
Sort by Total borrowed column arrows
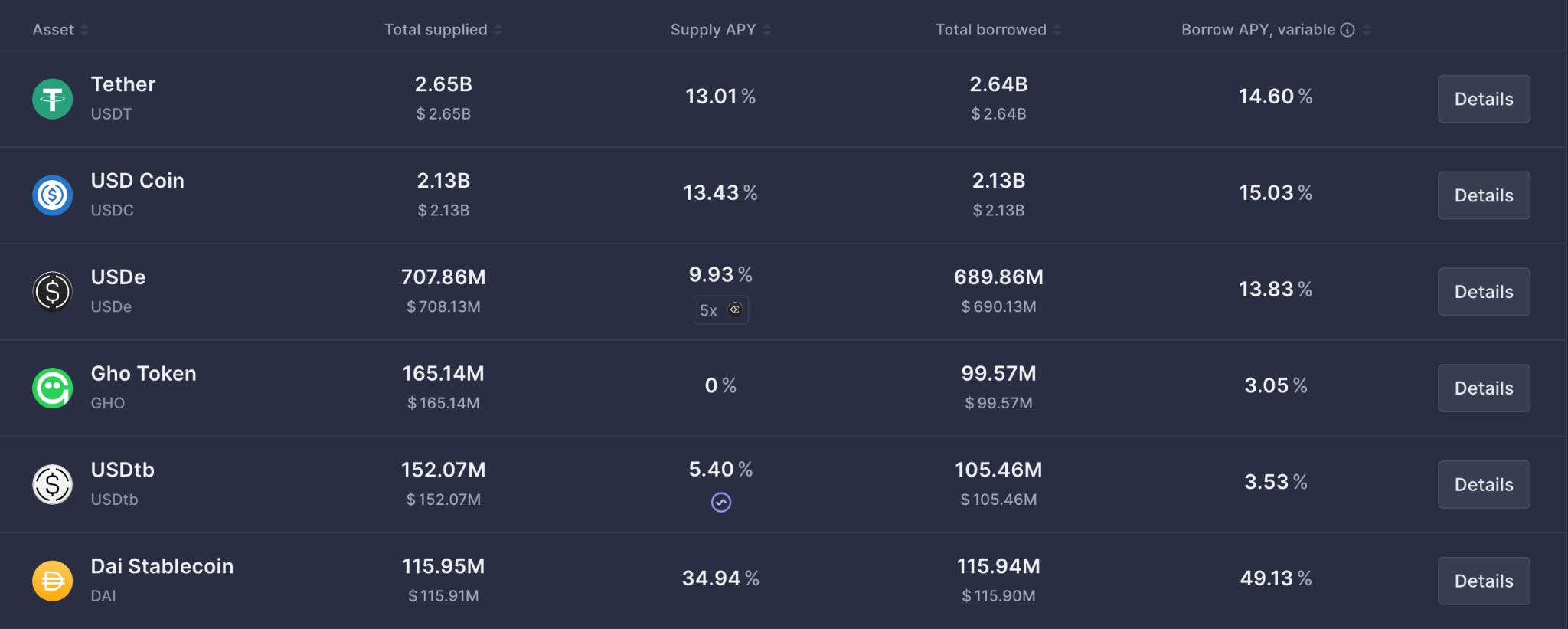pos(1057,30)
